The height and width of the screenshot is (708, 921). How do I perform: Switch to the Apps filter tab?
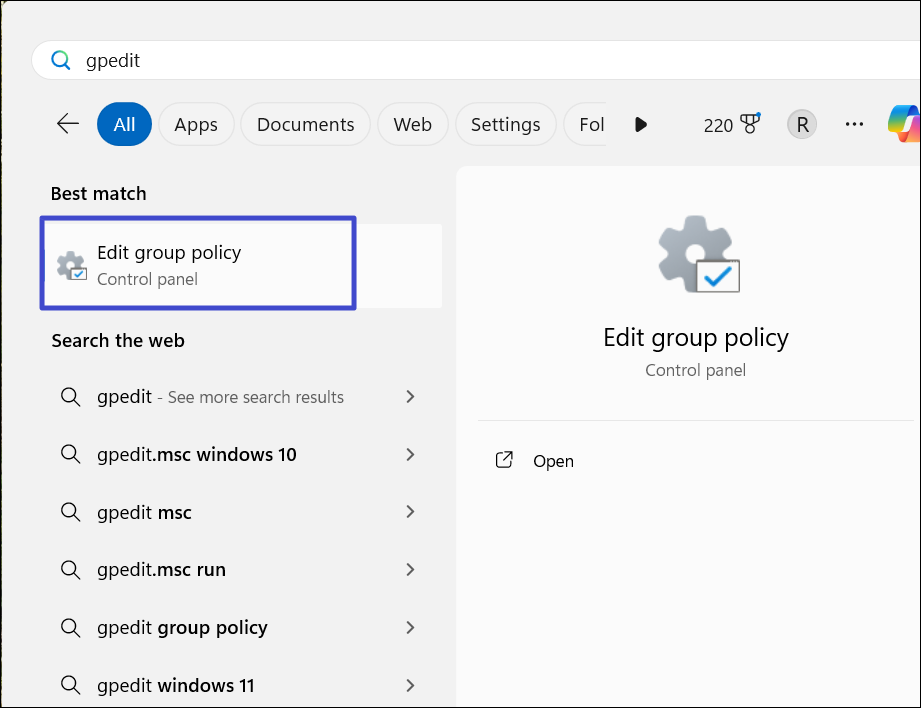click(196, 125)
